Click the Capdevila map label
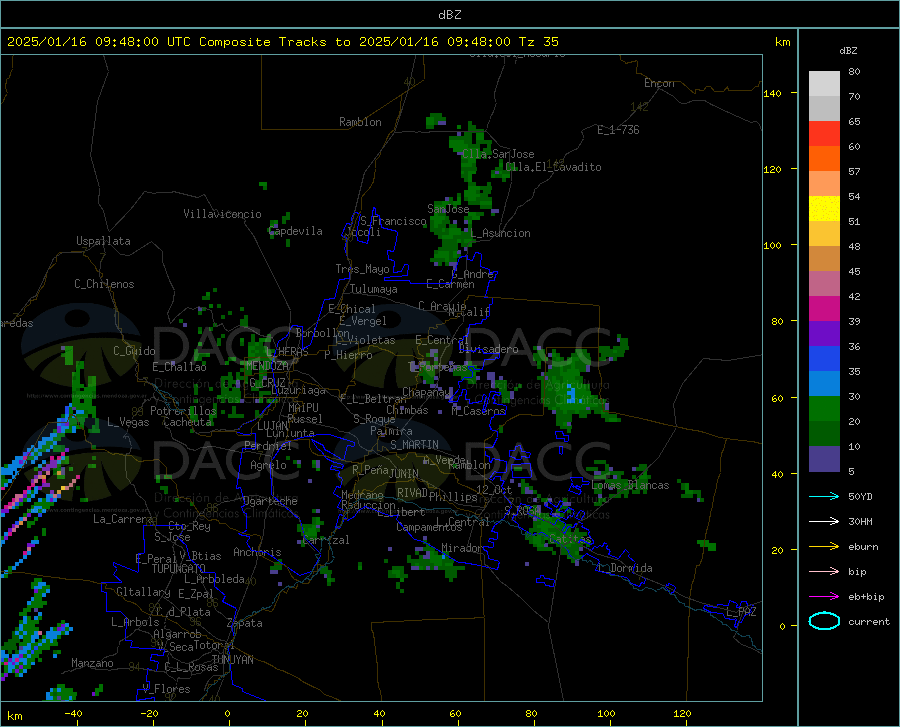The image size is (900, 727). tap(295, 231)
